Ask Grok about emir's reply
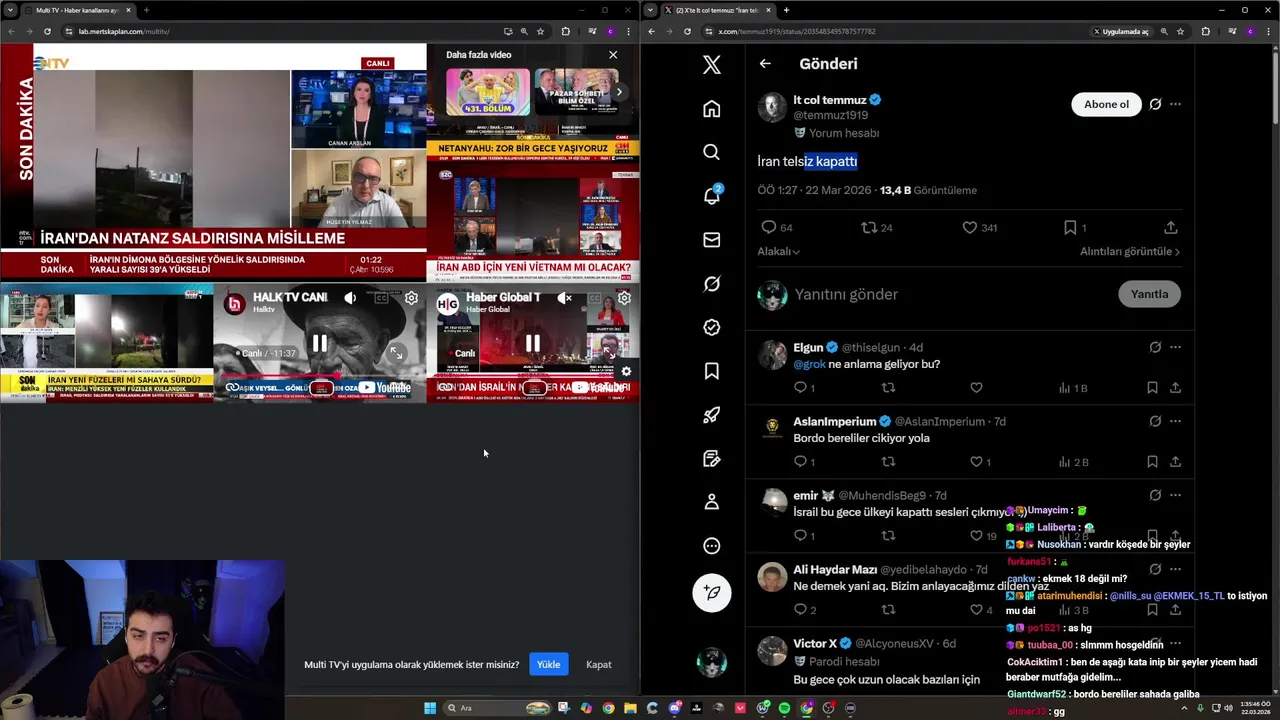The width and height of the screenshot is (1280, 720). point(1155,495)
